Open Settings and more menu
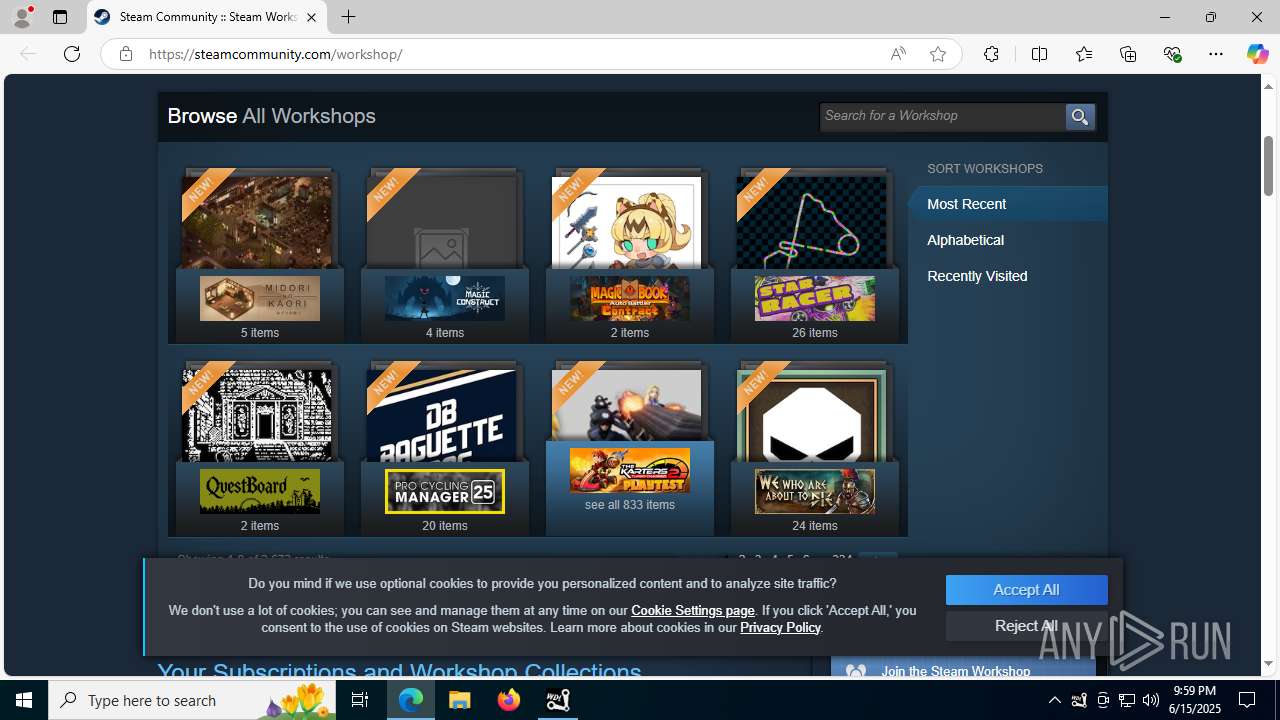Screen dimensions: 1280x720 1216,54
